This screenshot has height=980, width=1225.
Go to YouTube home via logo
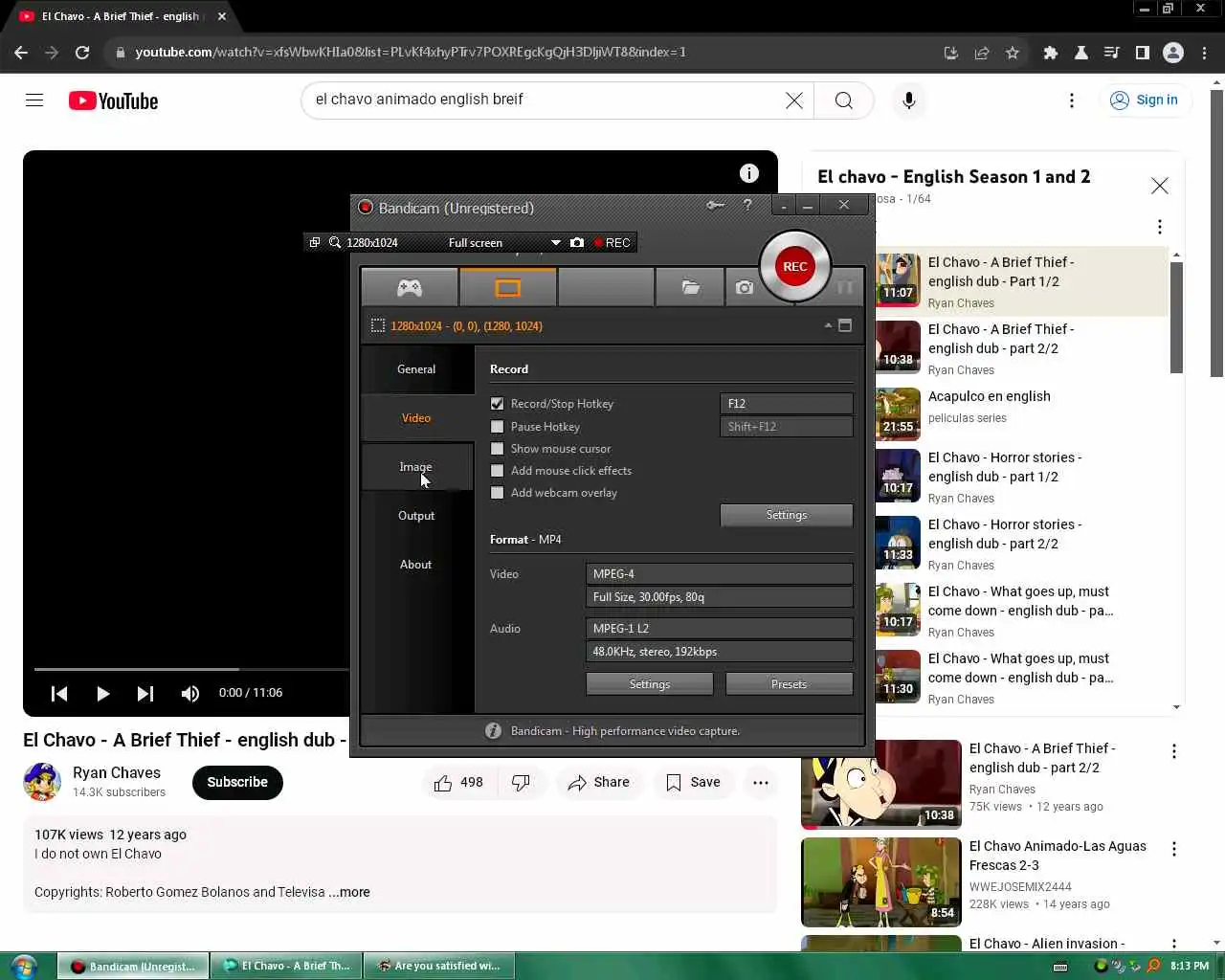[x=114, y=100]
